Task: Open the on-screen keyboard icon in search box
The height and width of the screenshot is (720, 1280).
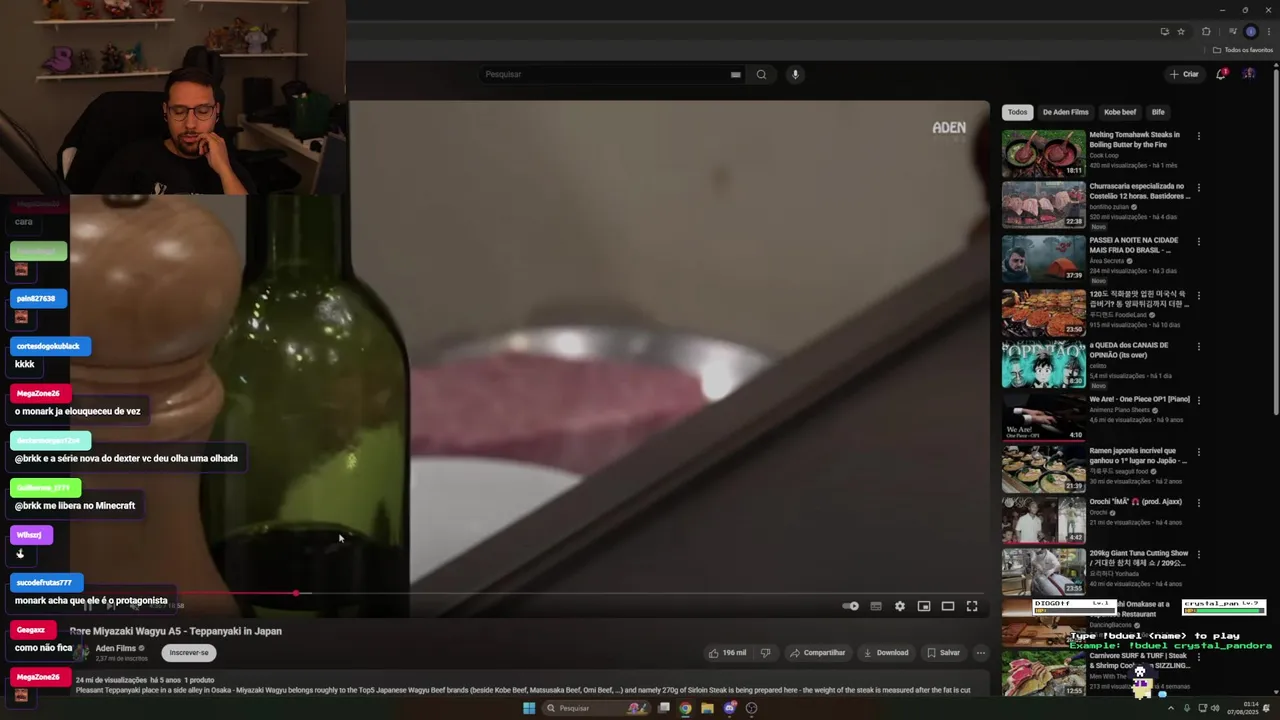Action: tap(735, 74)
